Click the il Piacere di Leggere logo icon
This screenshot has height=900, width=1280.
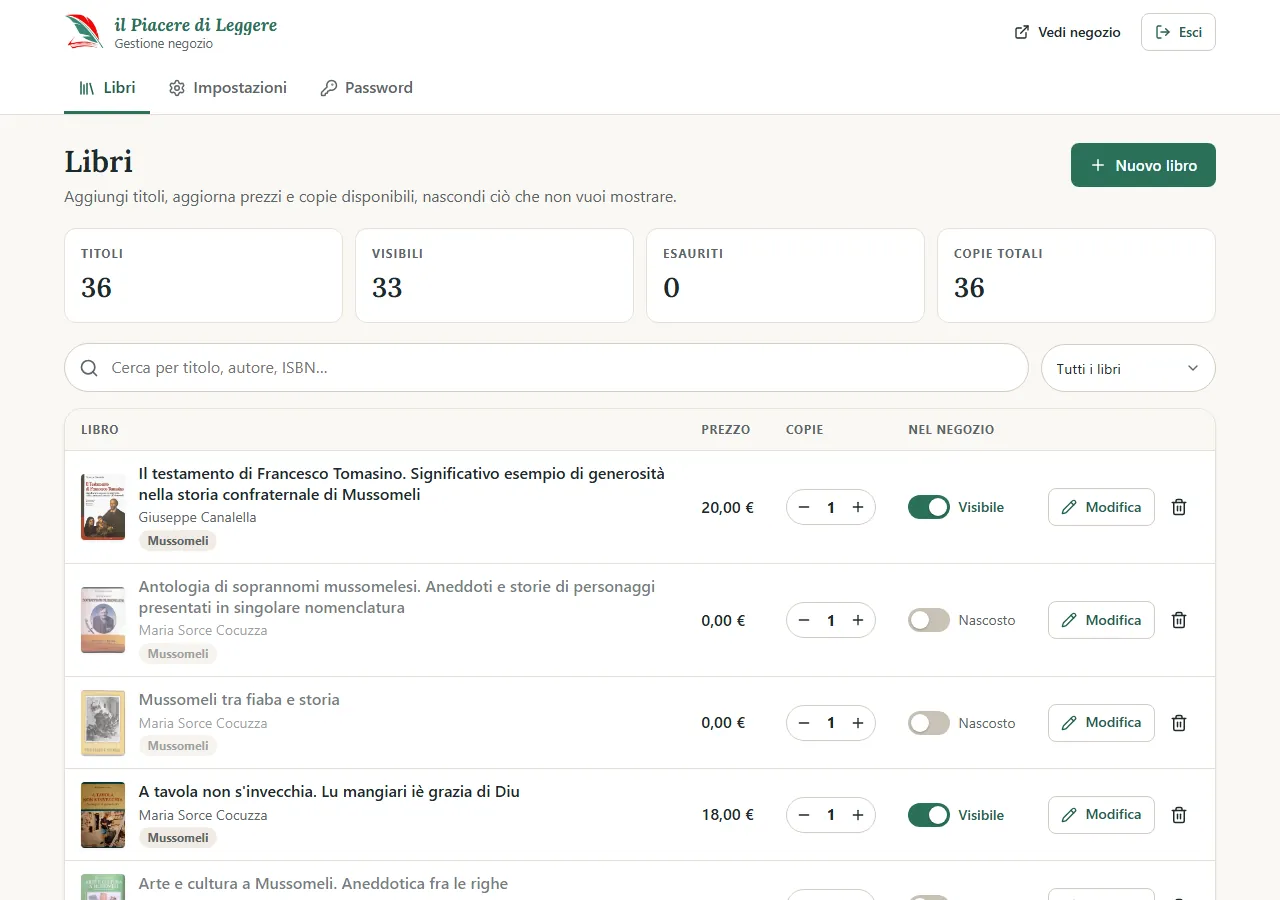point(85,31)
